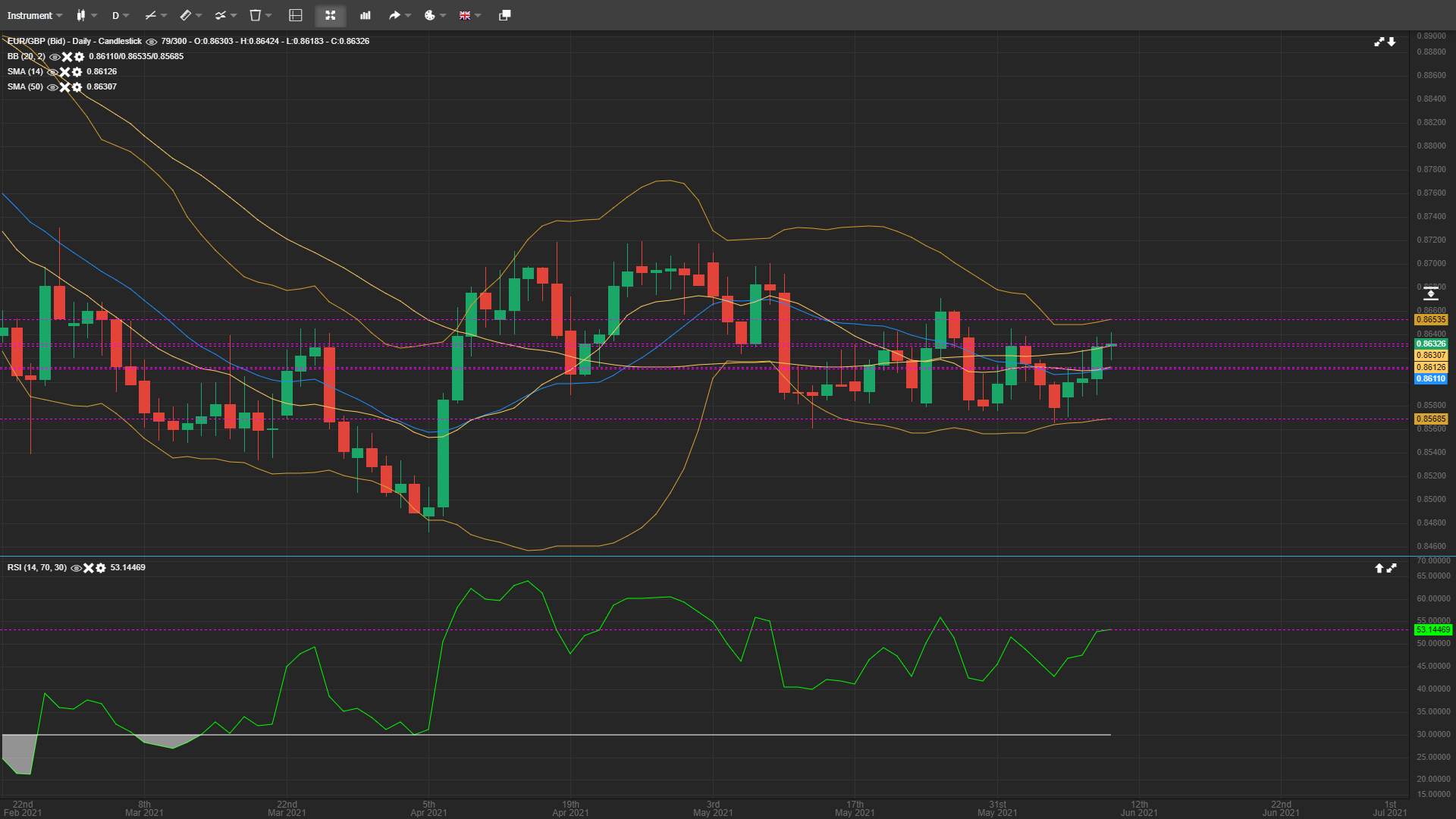Maximize the main price chart panel
Image resolution: width=1456 pixels, height=819 pixels.
pos(1379,42)
